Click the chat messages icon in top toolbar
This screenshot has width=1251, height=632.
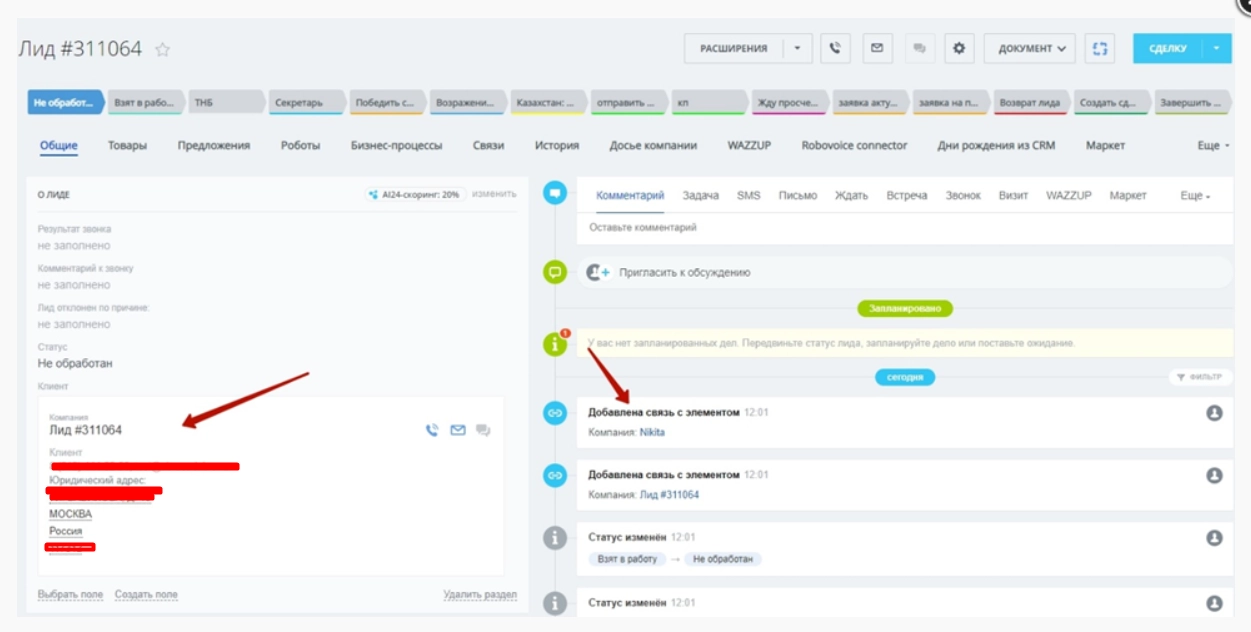[920, 49]
